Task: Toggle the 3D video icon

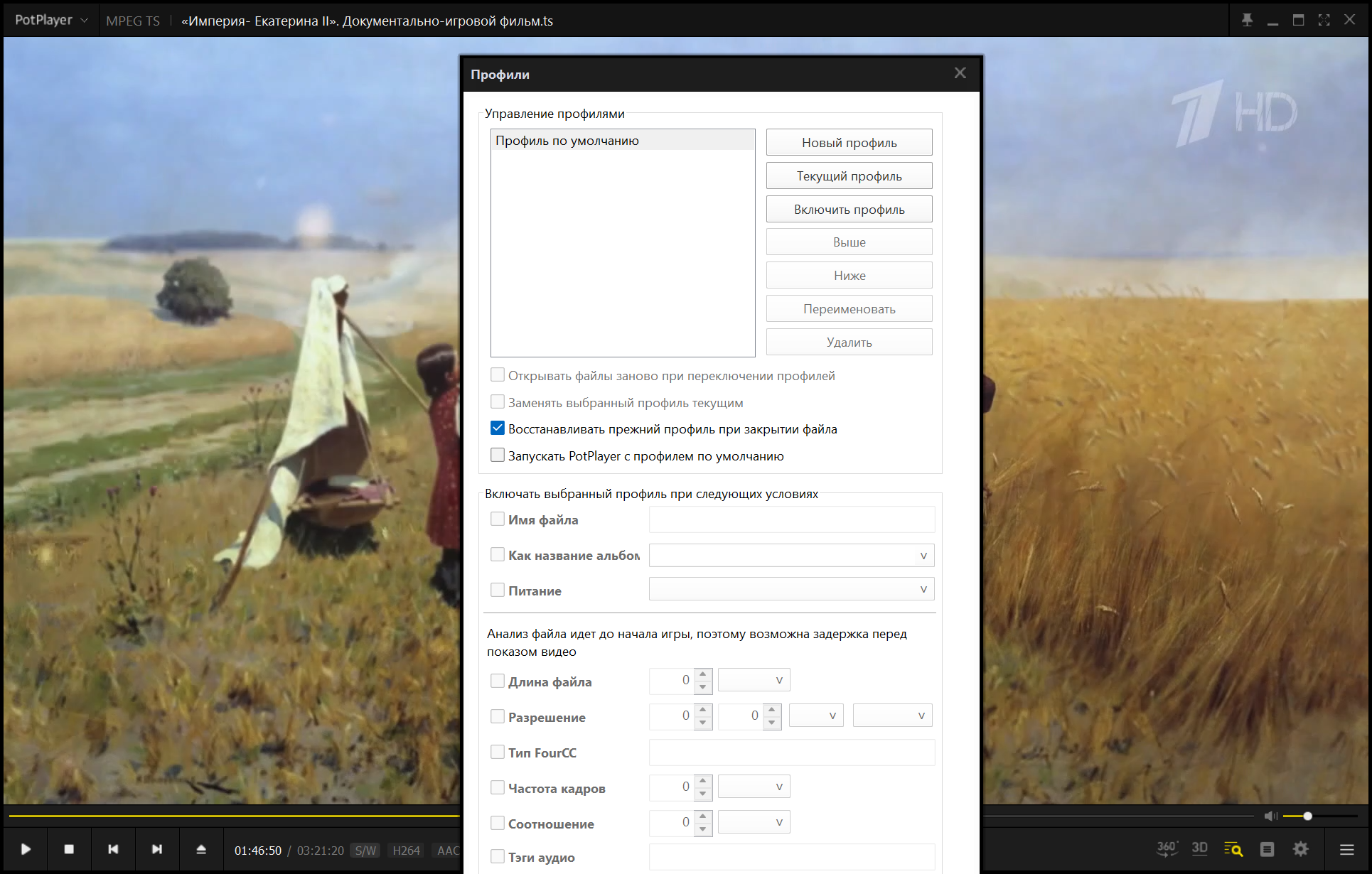Action: (1200, 848)
